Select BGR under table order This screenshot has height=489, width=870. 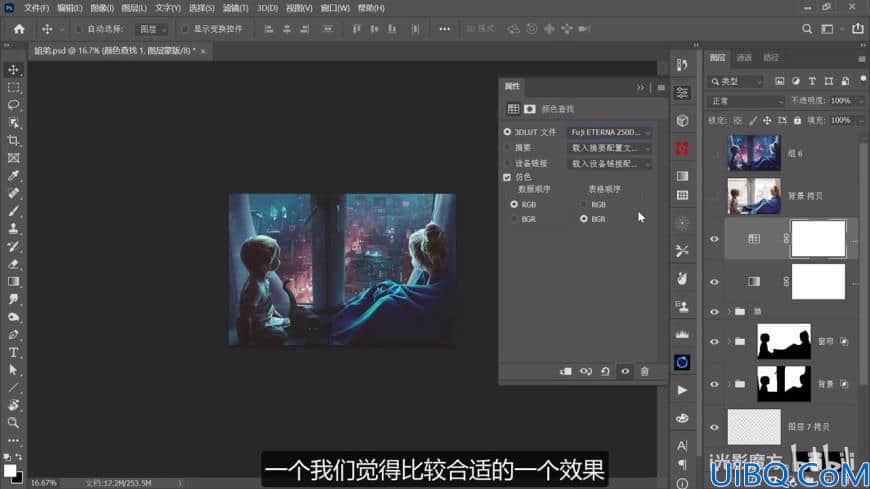point(584,219)
